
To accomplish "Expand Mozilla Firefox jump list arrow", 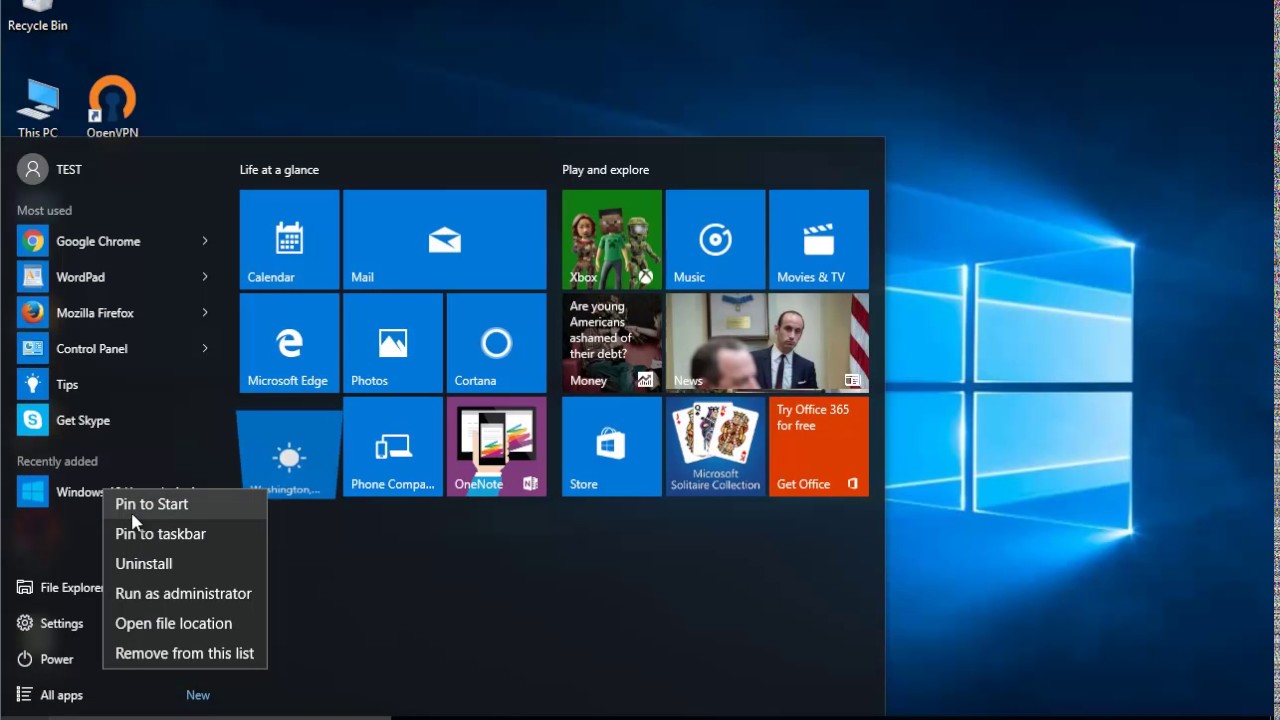I will (x=205, y=313).
